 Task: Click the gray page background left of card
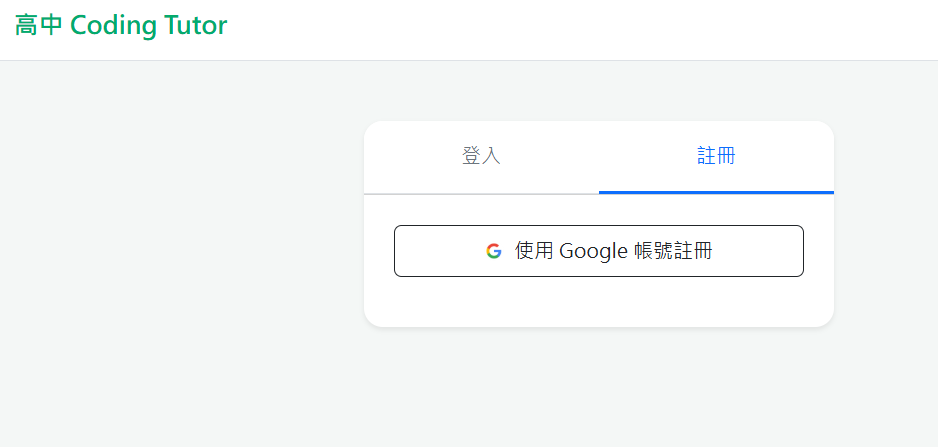coord(180,250)
